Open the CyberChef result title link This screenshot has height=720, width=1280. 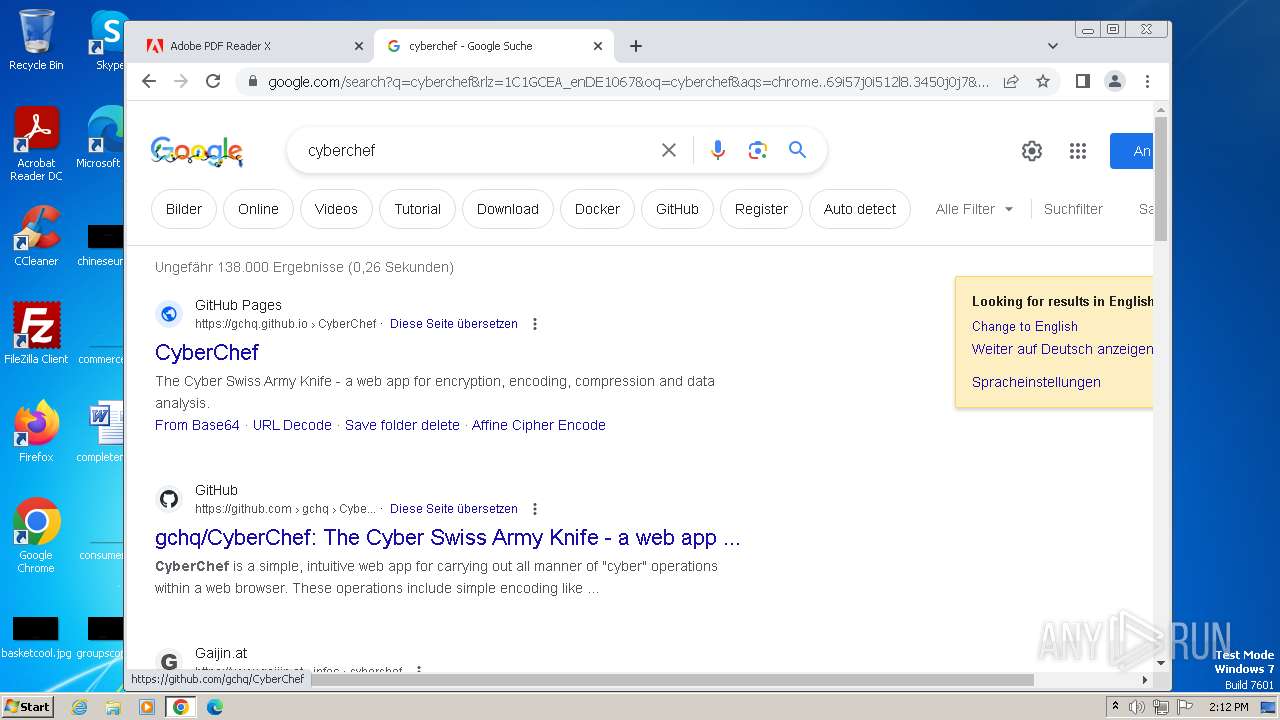pos(207,352)
